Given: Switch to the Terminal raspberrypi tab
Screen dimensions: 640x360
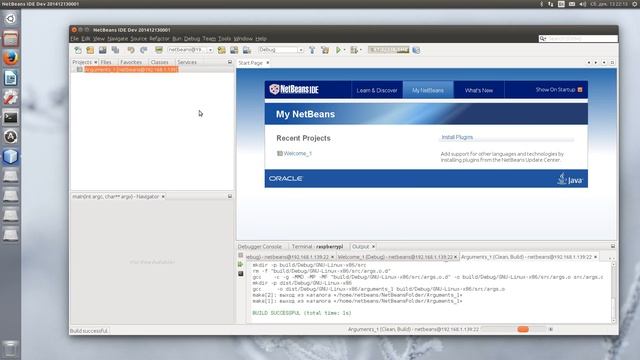Looking at the screenshot, I should 317,247.
